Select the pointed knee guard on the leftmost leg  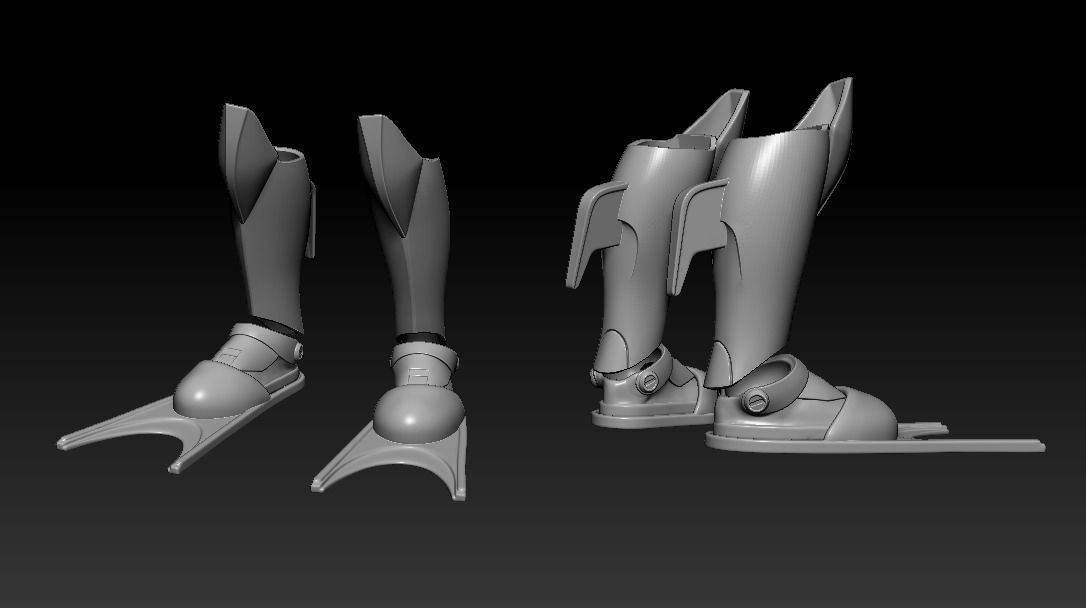pos(248,162)
